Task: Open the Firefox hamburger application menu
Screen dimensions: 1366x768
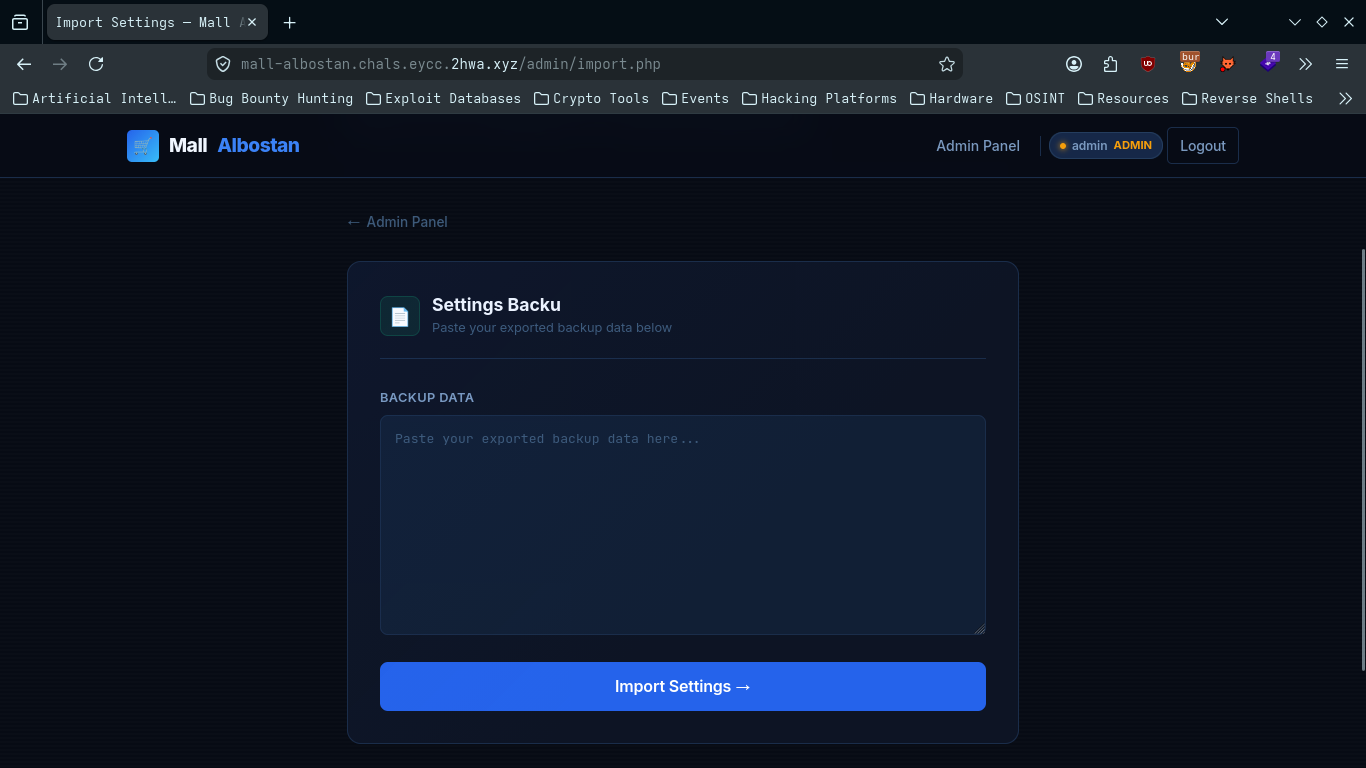Action: (1342, 64)
